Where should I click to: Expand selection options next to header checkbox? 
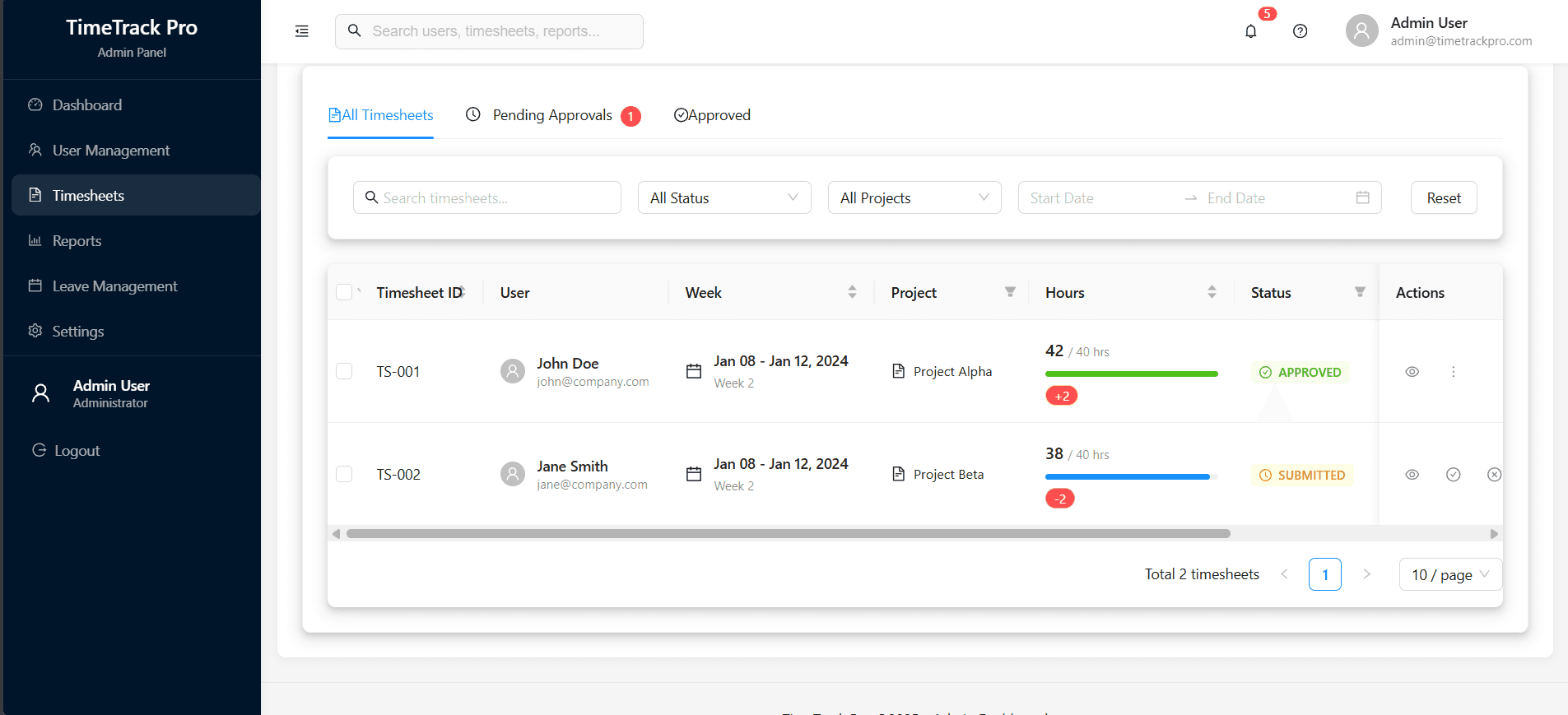[x=359, y=291]
